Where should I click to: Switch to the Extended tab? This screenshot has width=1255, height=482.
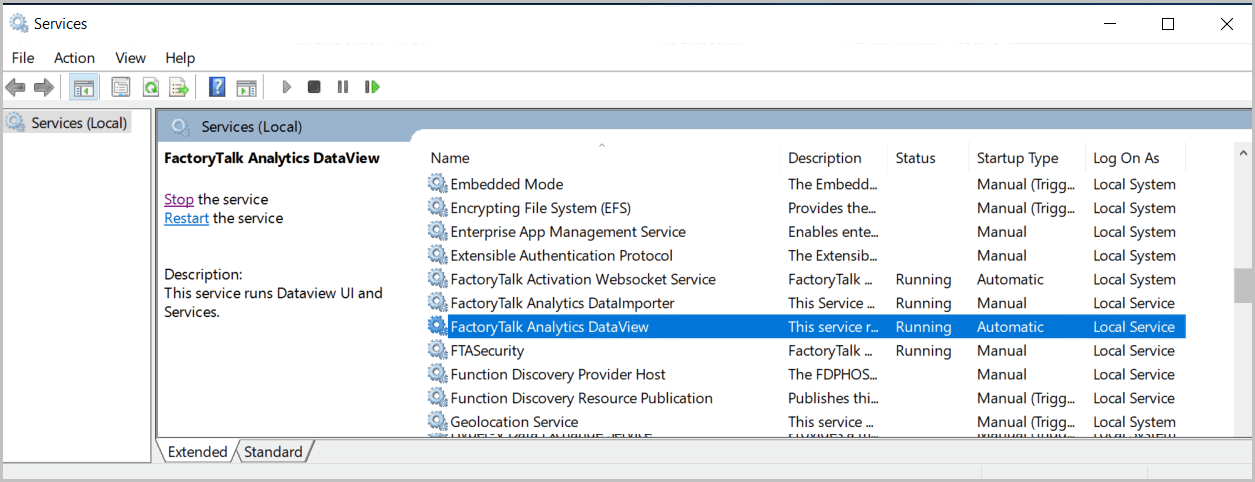197,452
